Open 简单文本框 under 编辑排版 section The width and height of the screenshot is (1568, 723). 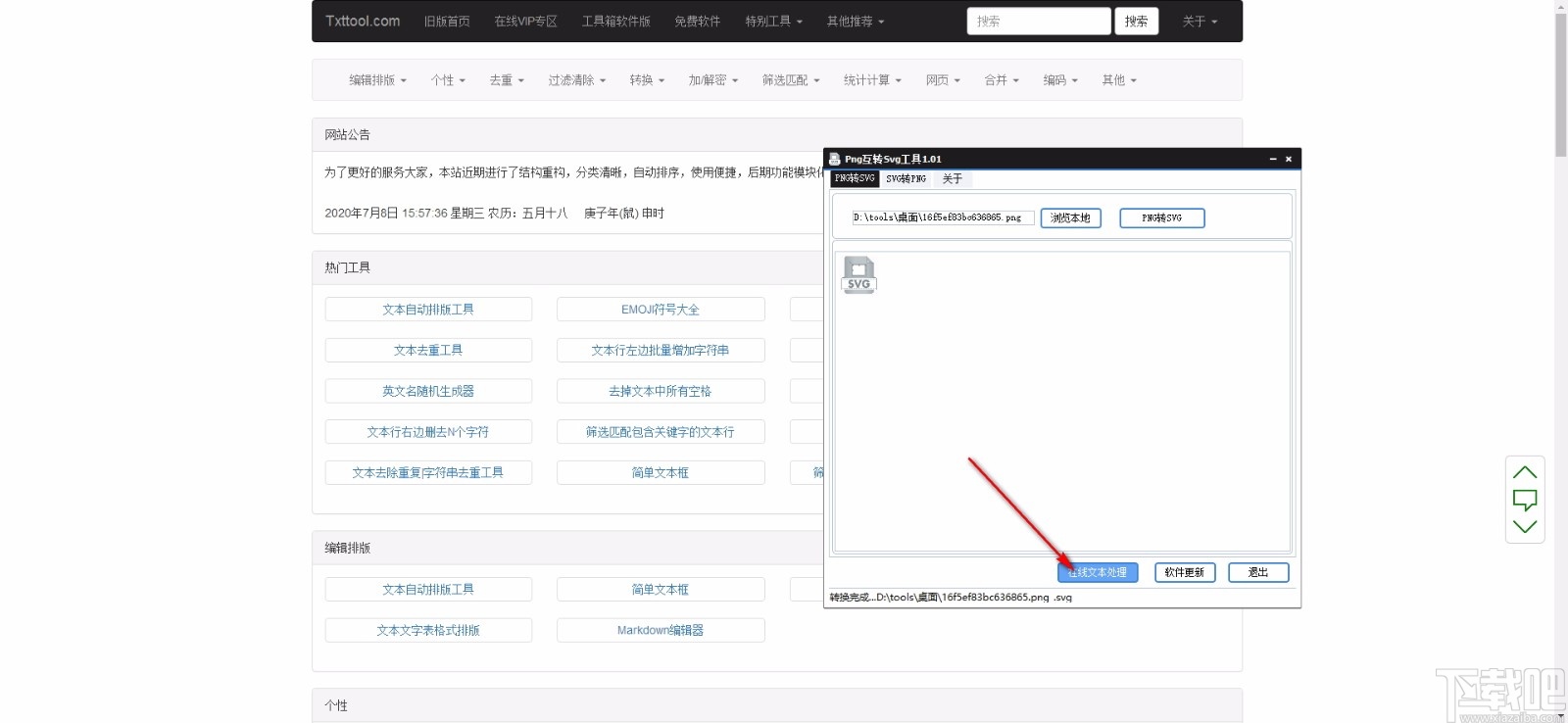[661, 590]
